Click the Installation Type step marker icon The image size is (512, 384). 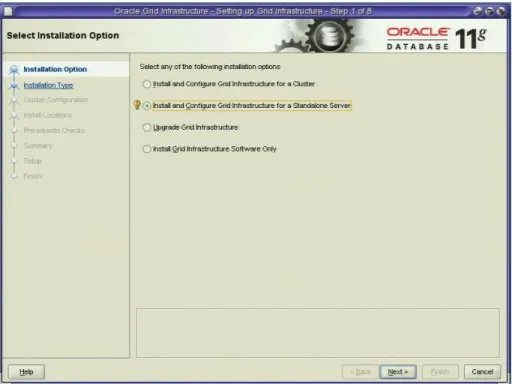(x=14, y=86)
